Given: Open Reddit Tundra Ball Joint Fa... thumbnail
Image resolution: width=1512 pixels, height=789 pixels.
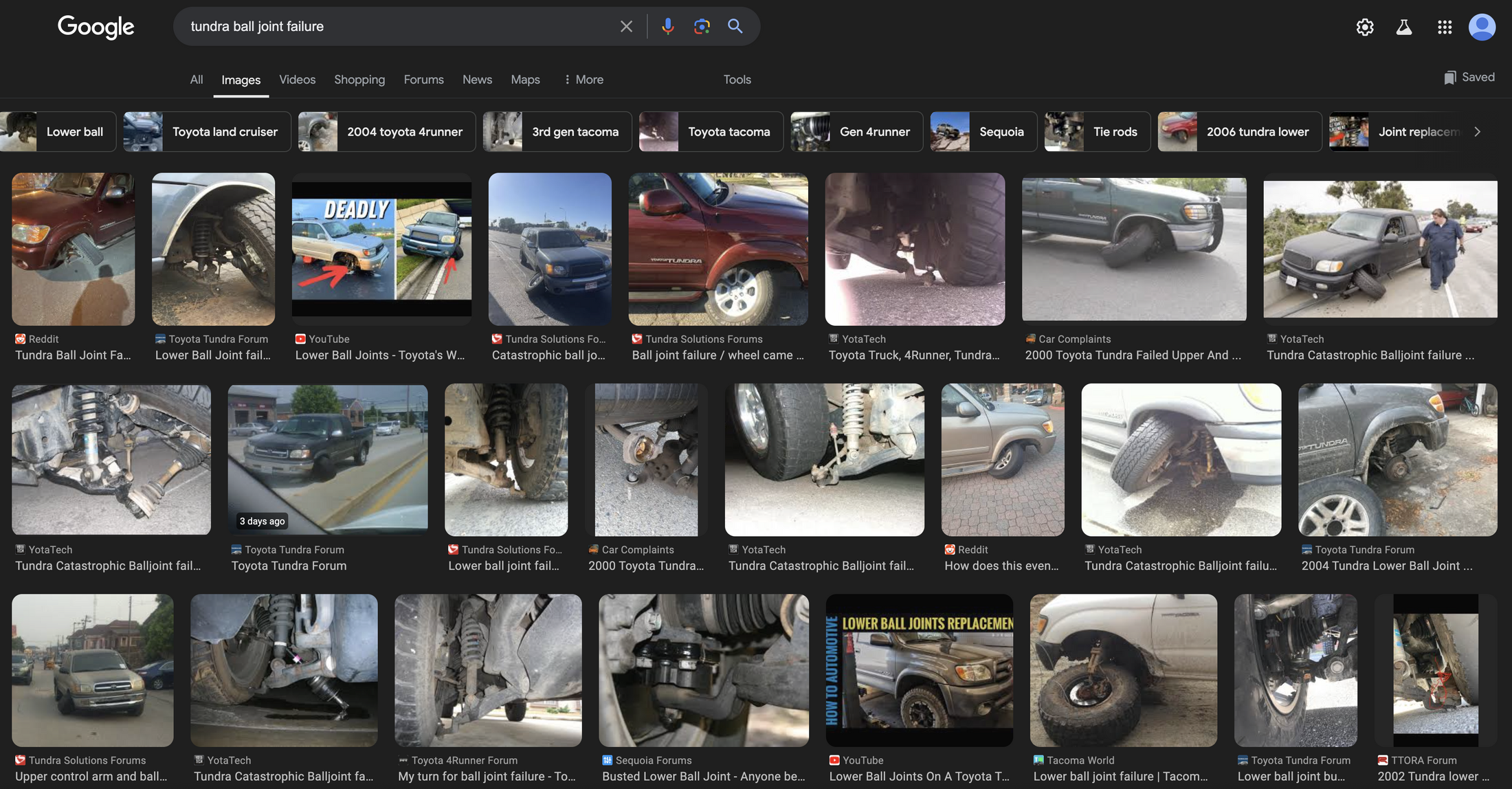Looking at the screenshot, I should pos(73,249).
